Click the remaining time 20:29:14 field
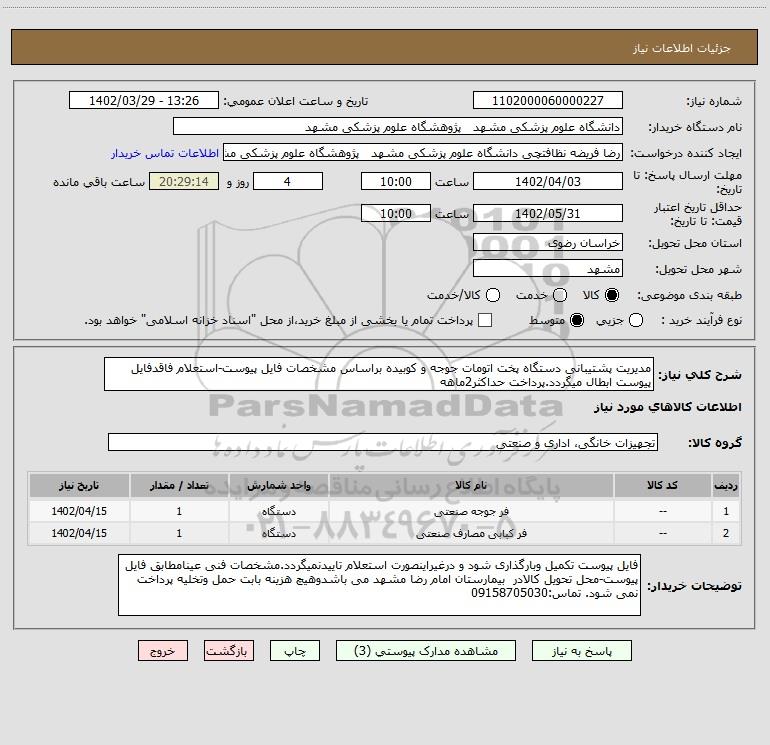Screen dimensions: 770x745 coord(184,181)
